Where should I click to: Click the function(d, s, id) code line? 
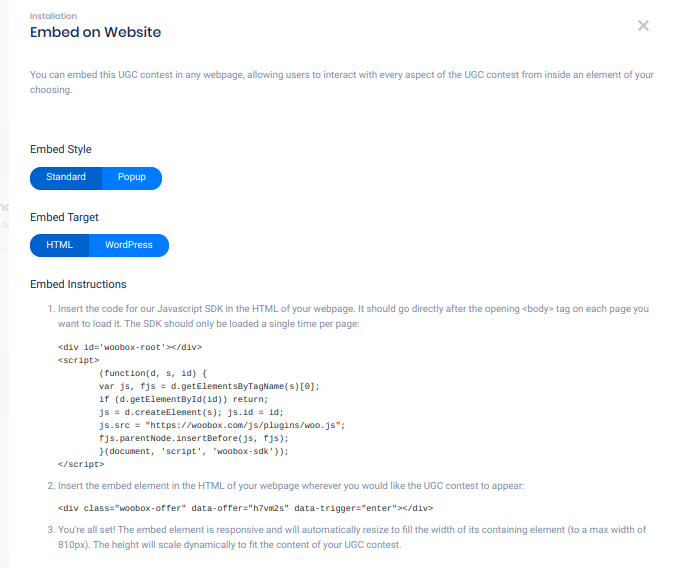152,373
